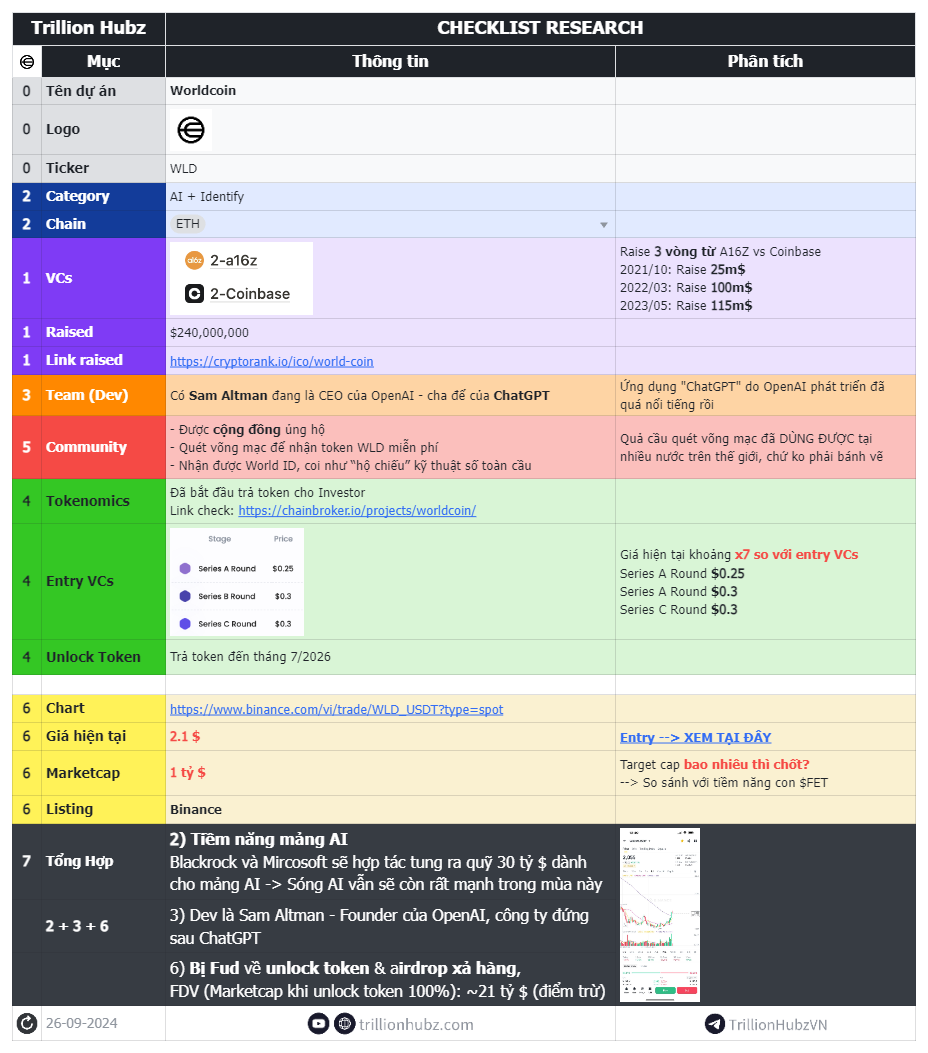Select the x7 so với entry VCs text
The width and height of the screenshot is (928, 1053).
(x=796, y=555)
